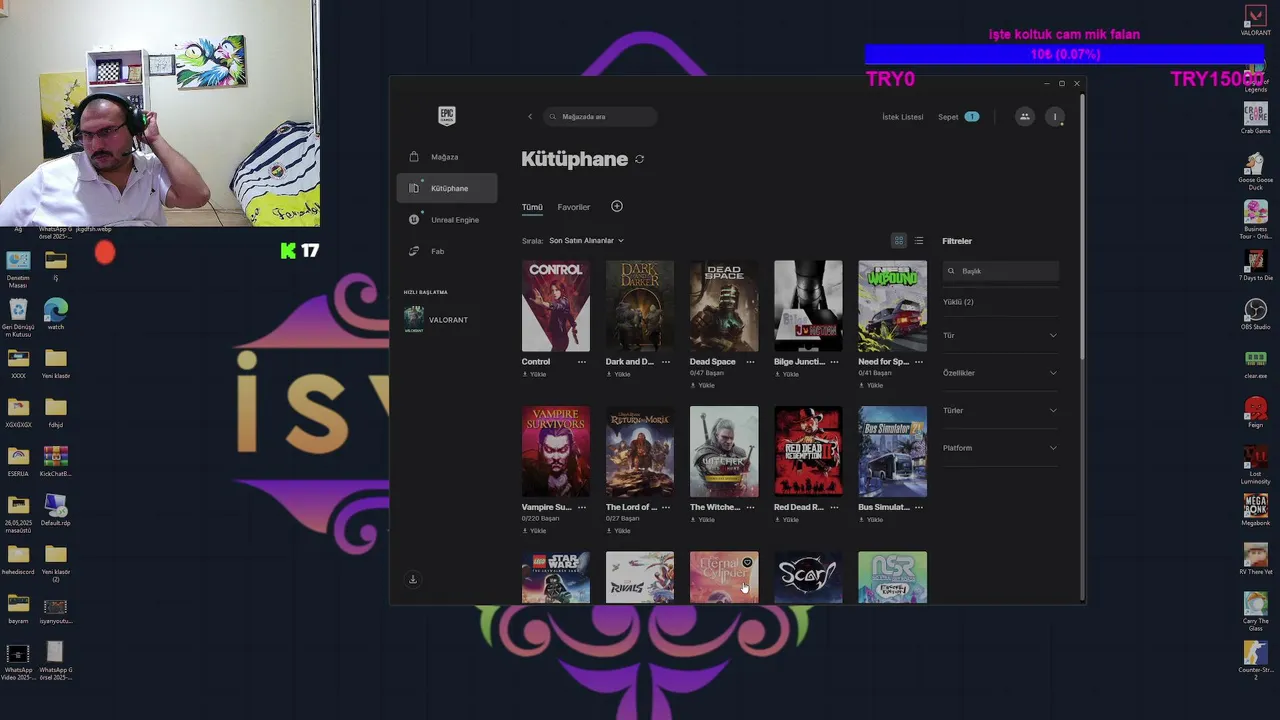1280x720 pixels.
Task: Open more options for Red Dead
Action: coord(834,507)
